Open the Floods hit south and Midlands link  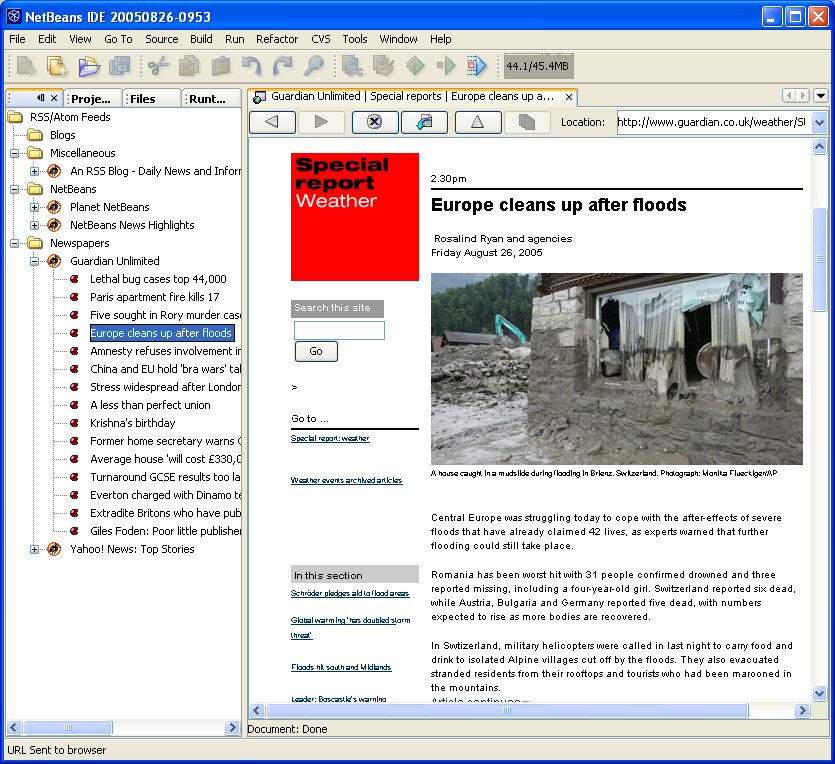coord(341,667)
